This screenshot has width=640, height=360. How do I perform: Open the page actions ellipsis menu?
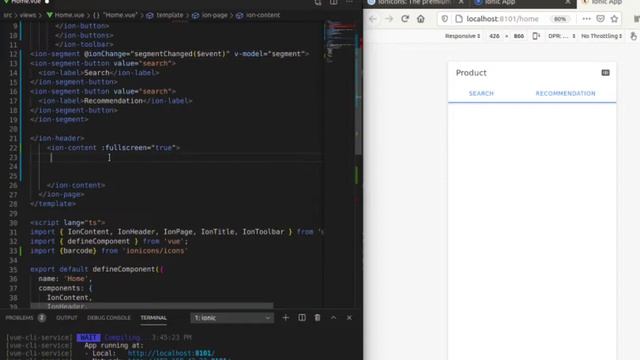(x=587, y=19)
